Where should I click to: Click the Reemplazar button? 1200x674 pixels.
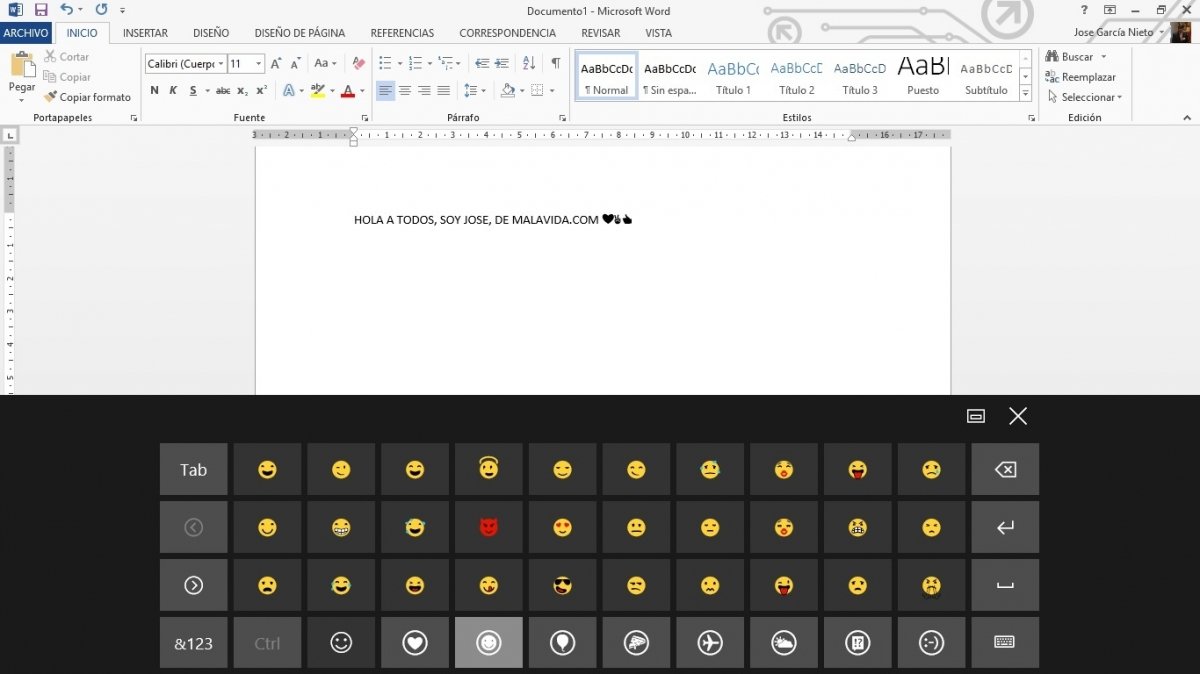tap(1081, 77)
